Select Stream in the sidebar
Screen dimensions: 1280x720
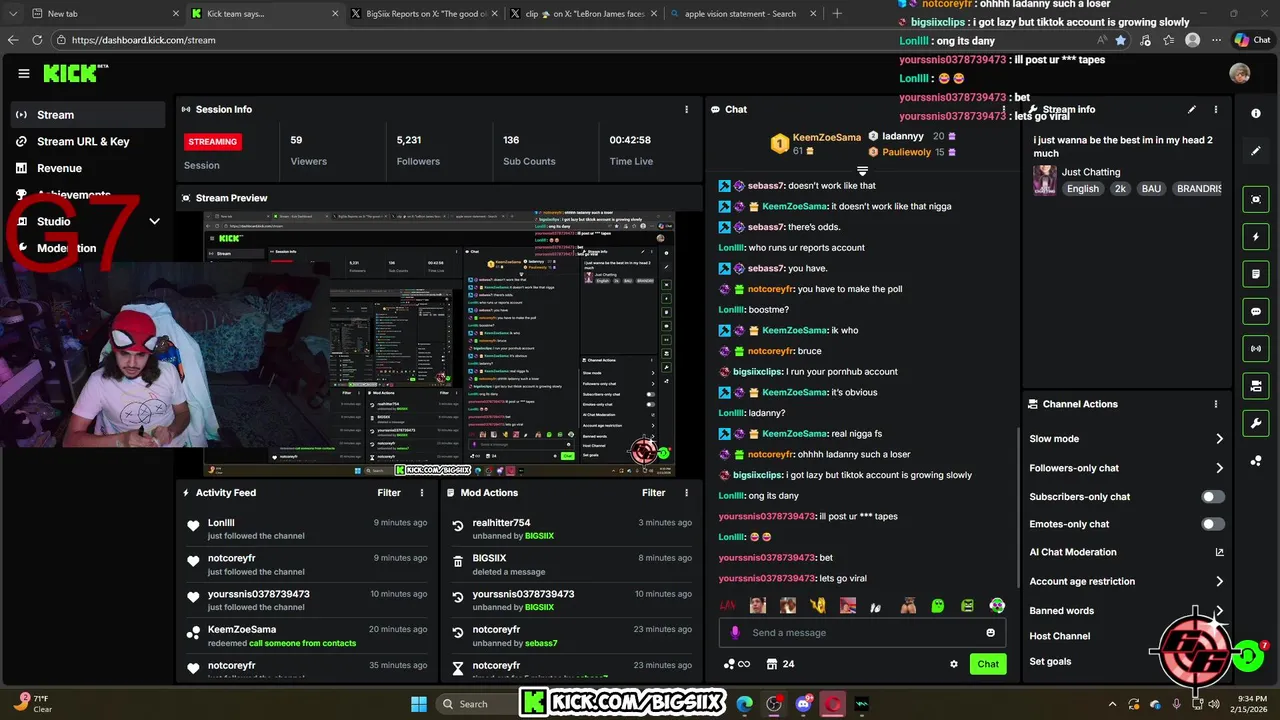88,115
